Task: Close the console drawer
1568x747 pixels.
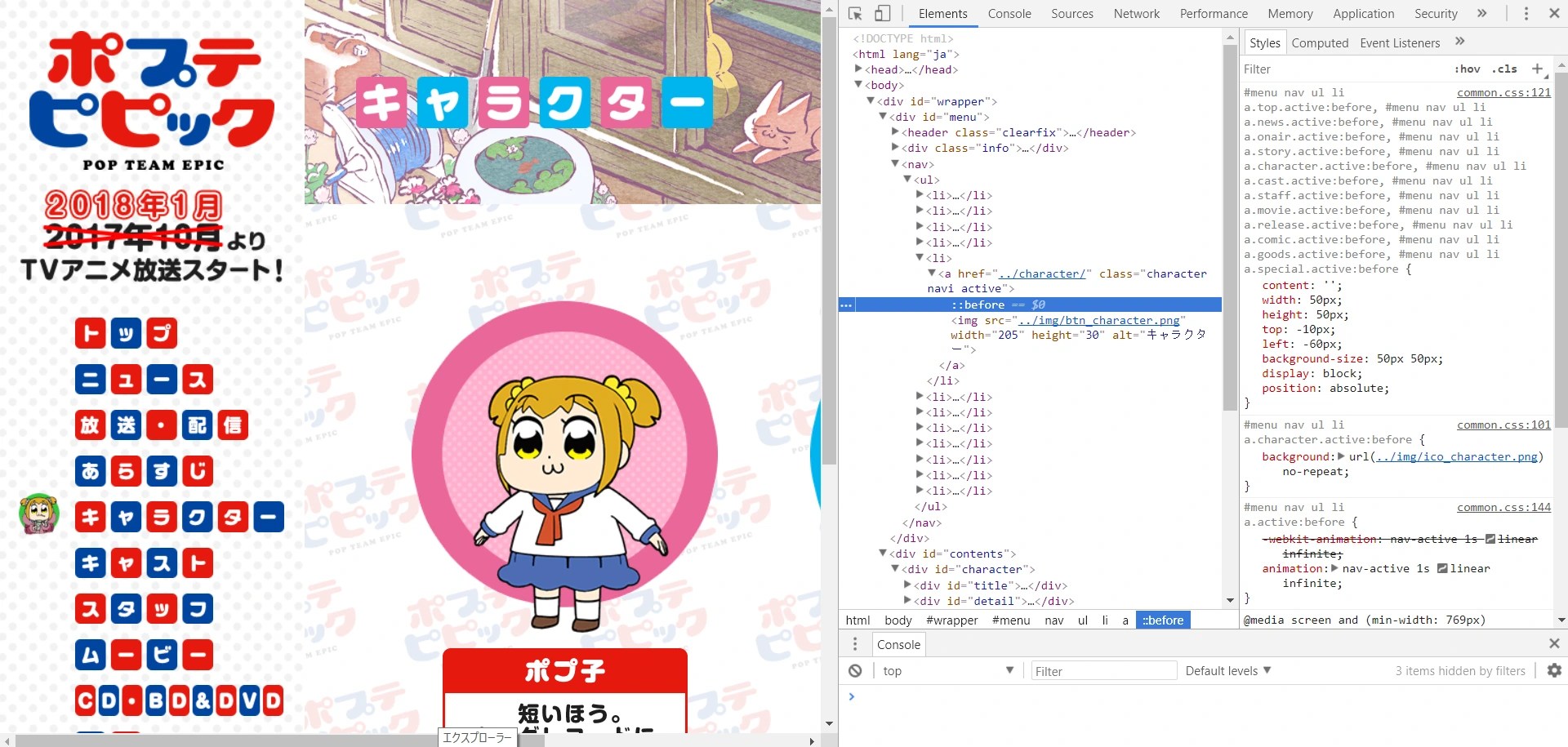Action: click(x=1554, y=644)
